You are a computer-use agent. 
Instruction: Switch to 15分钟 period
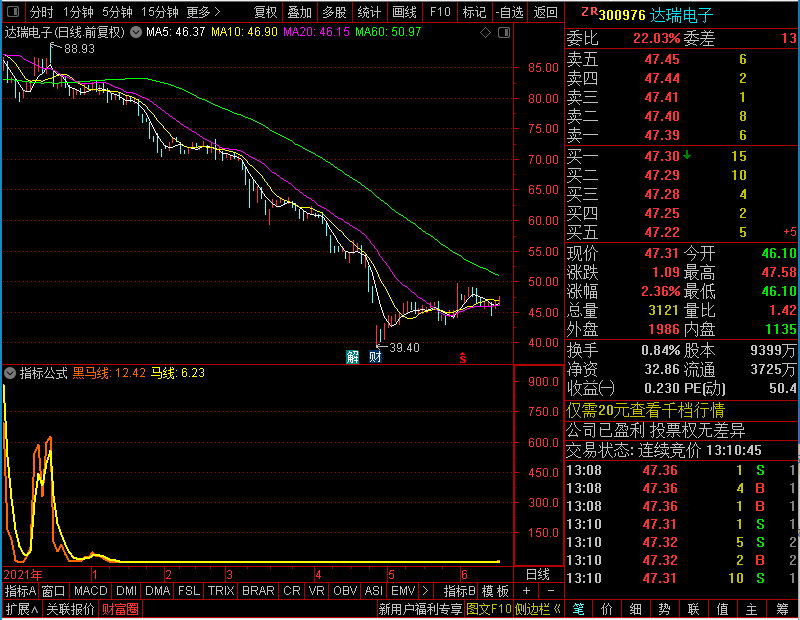tap(160, 12)
